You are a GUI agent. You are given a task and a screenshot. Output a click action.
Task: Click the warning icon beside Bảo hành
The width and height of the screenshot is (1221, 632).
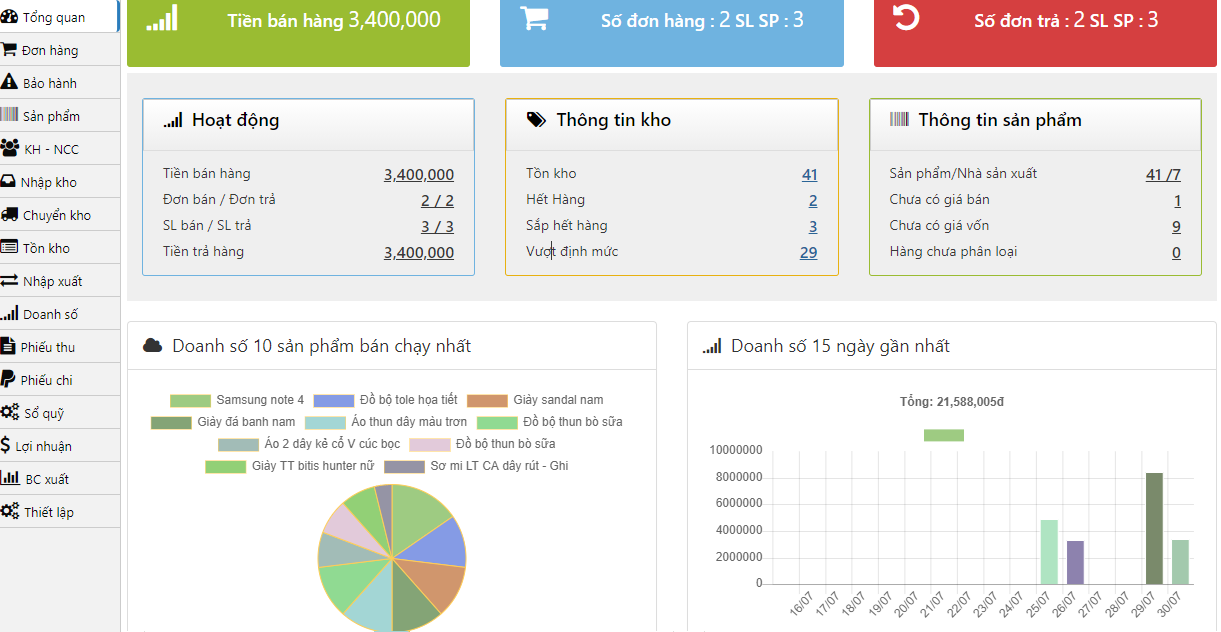[10, 83]
